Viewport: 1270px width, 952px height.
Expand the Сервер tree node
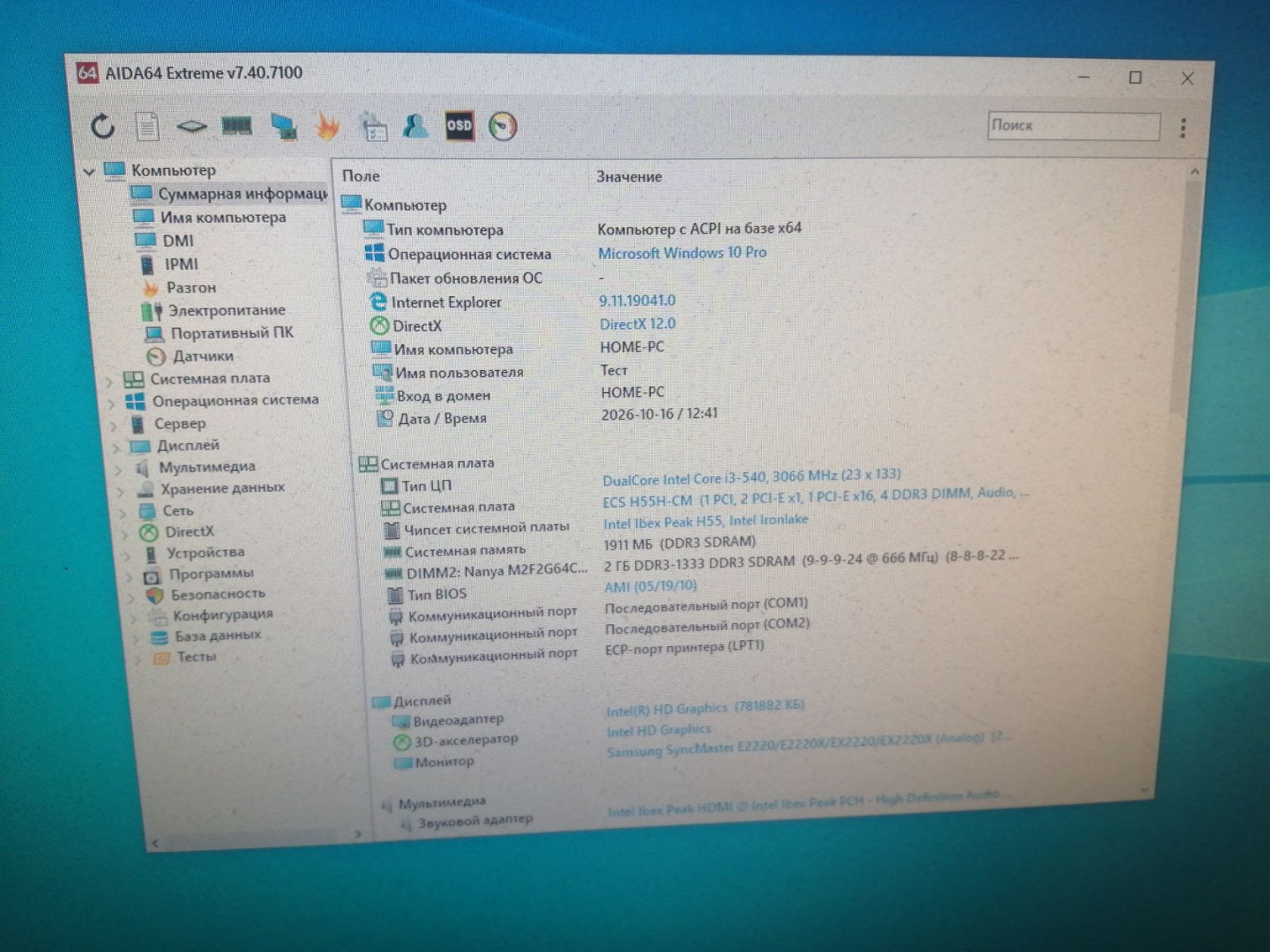114,425
